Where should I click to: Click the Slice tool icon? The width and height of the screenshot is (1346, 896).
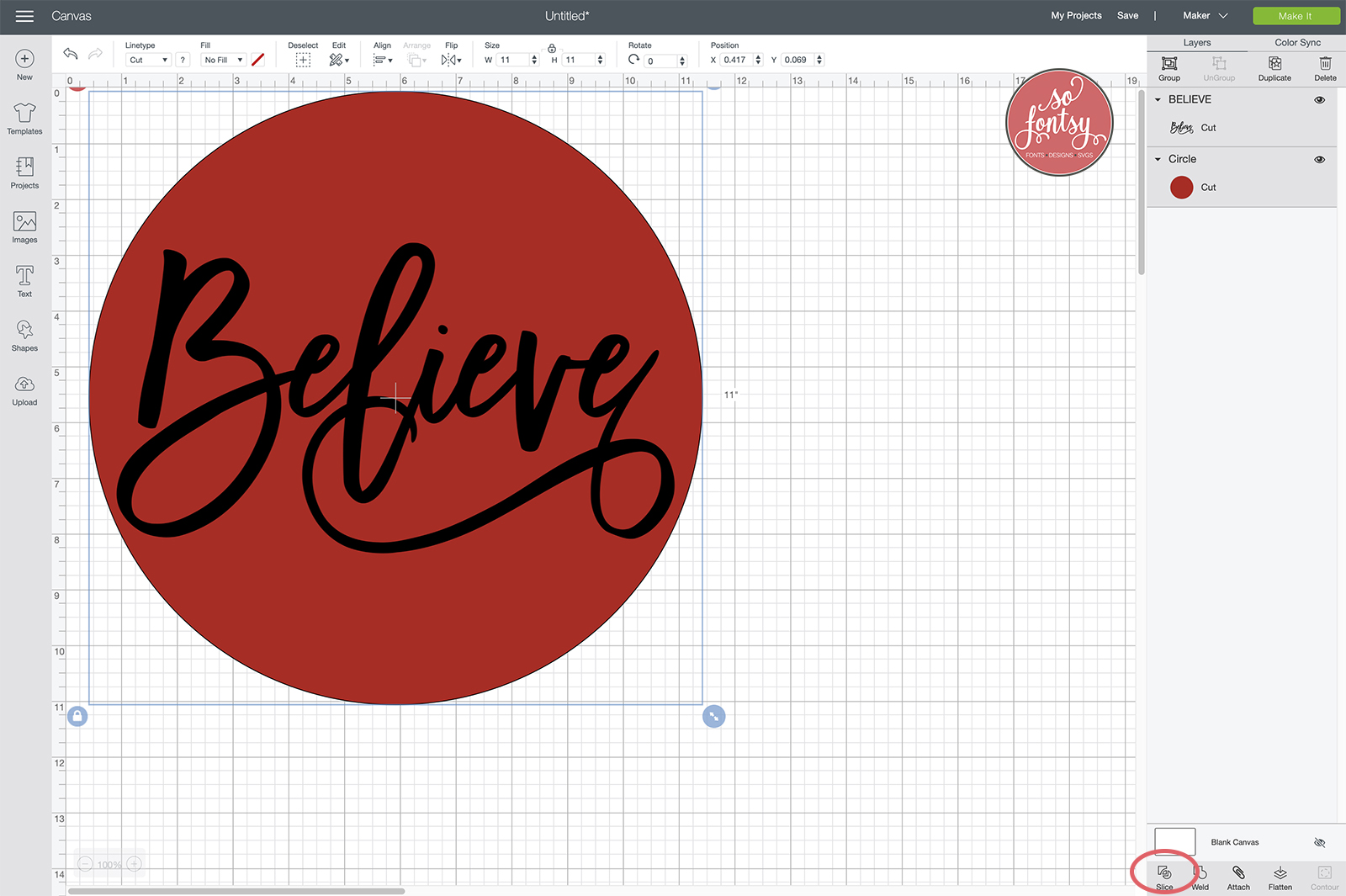point(1164,873)
